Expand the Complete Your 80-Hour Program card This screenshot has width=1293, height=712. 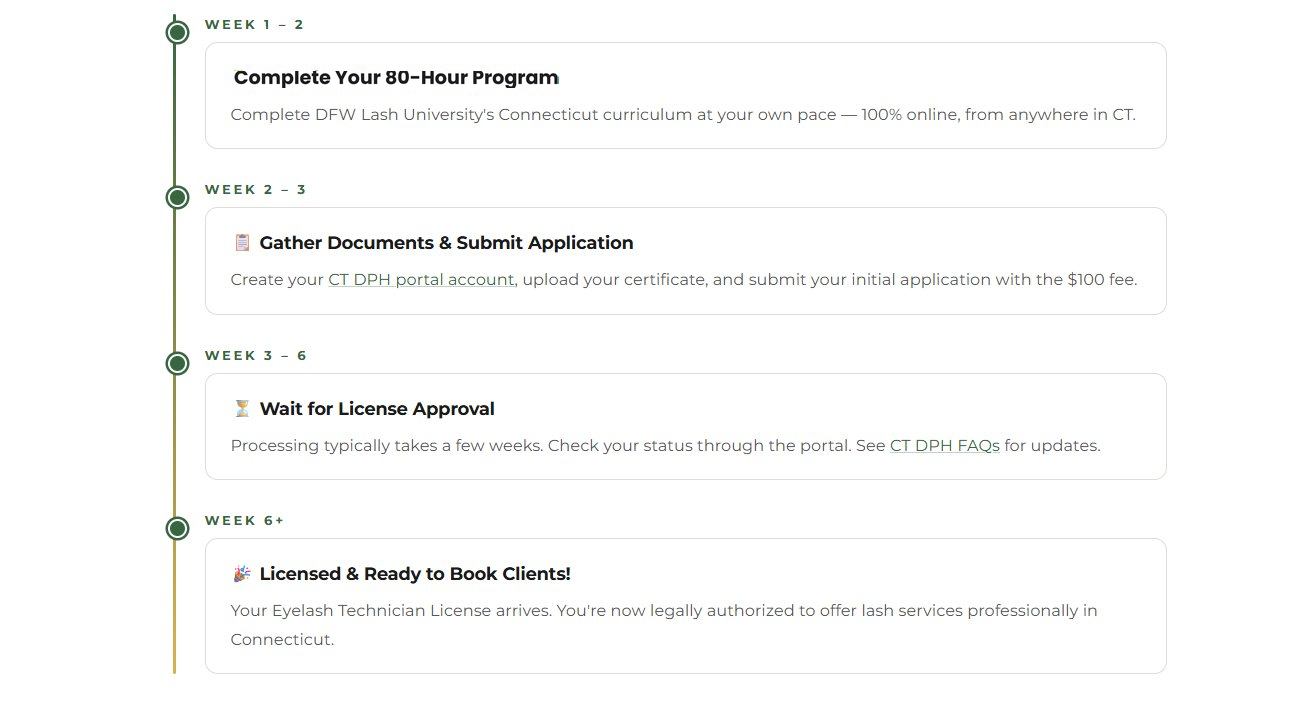[x=685, y=94]
